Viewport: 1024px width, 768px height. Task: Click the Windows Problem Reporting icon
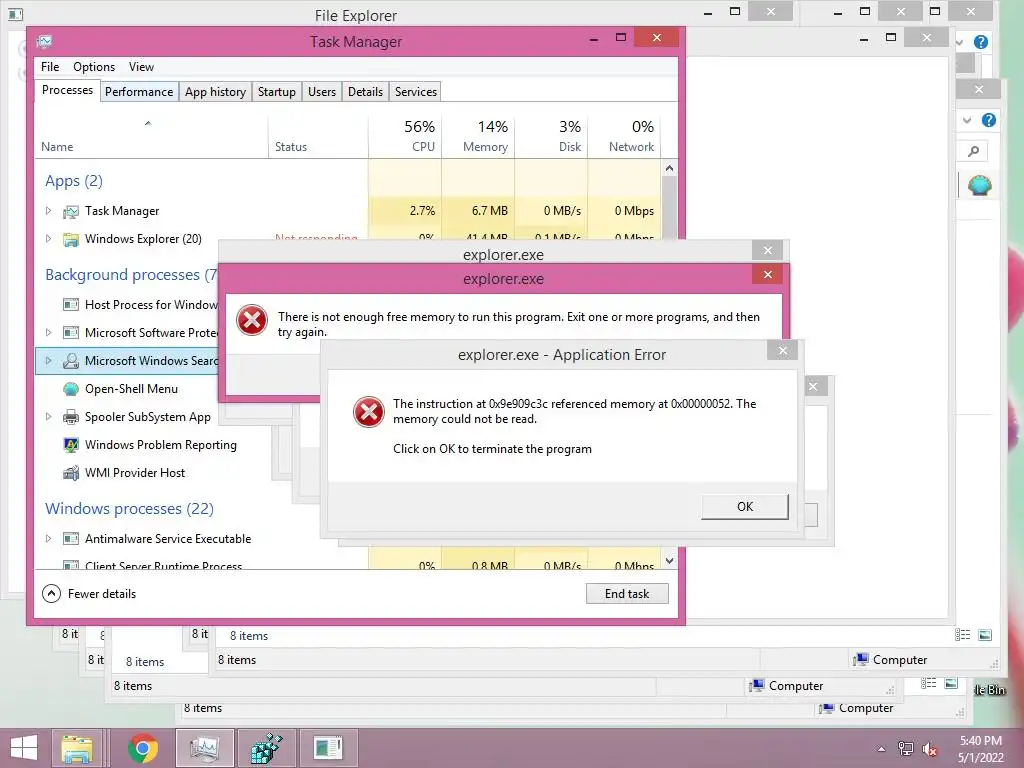coord(71,445)
